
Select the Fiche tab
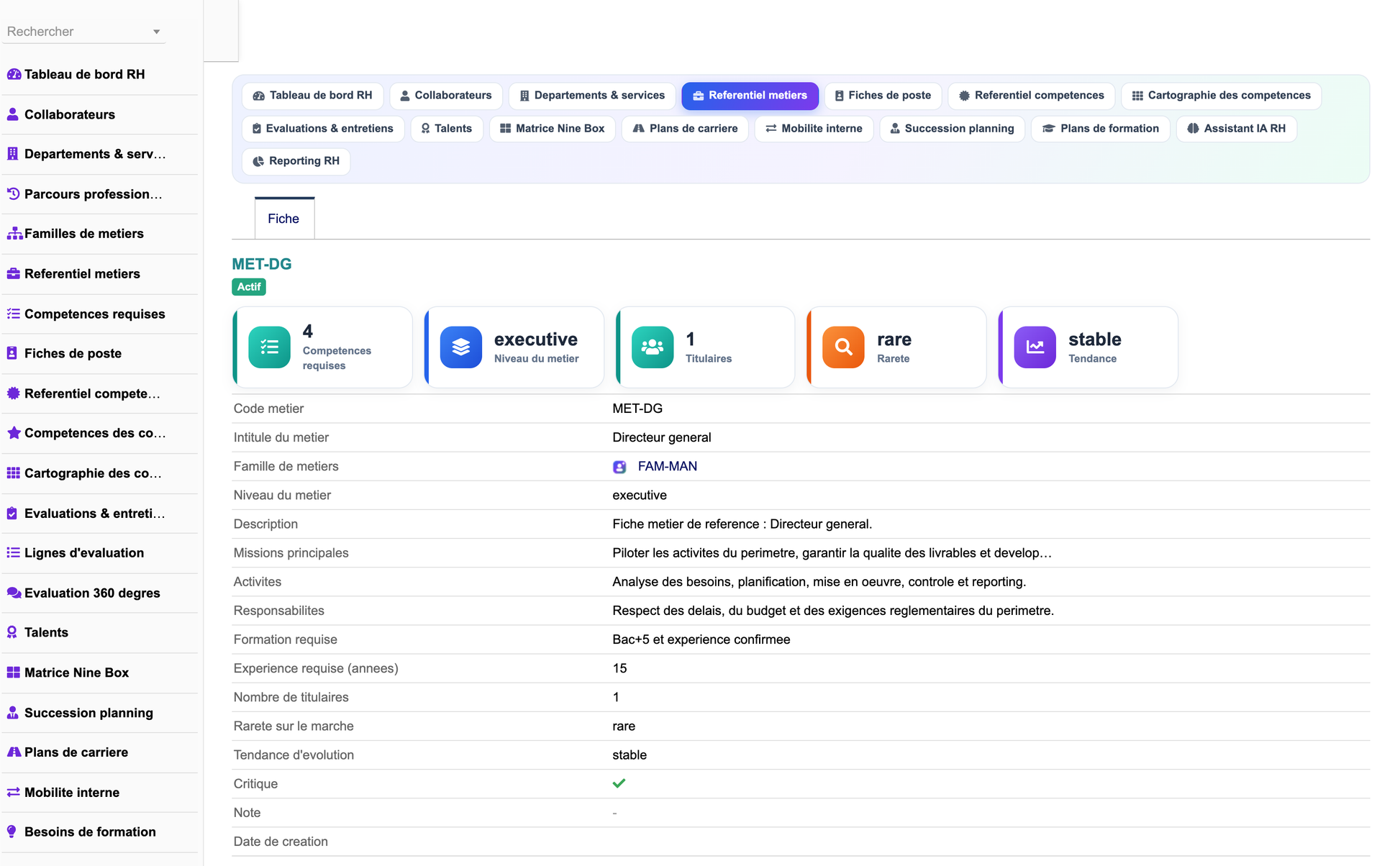point(284,219)
